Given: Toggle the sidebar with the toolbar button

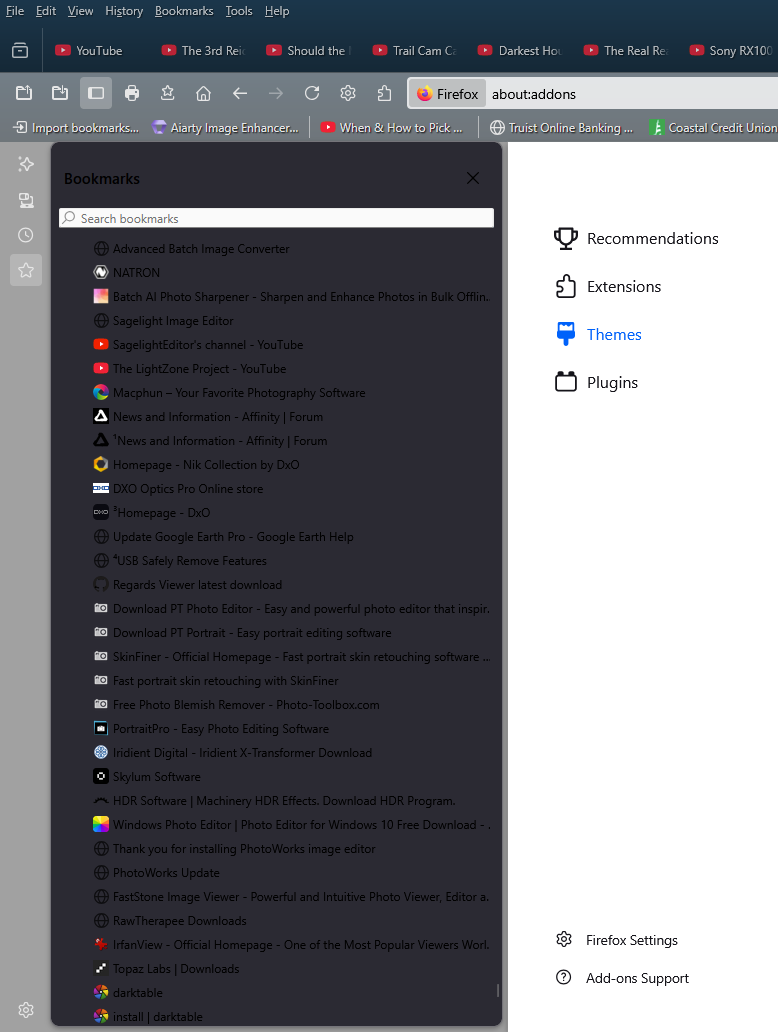Looking at the screenshot, I should [x=96, y=93].
